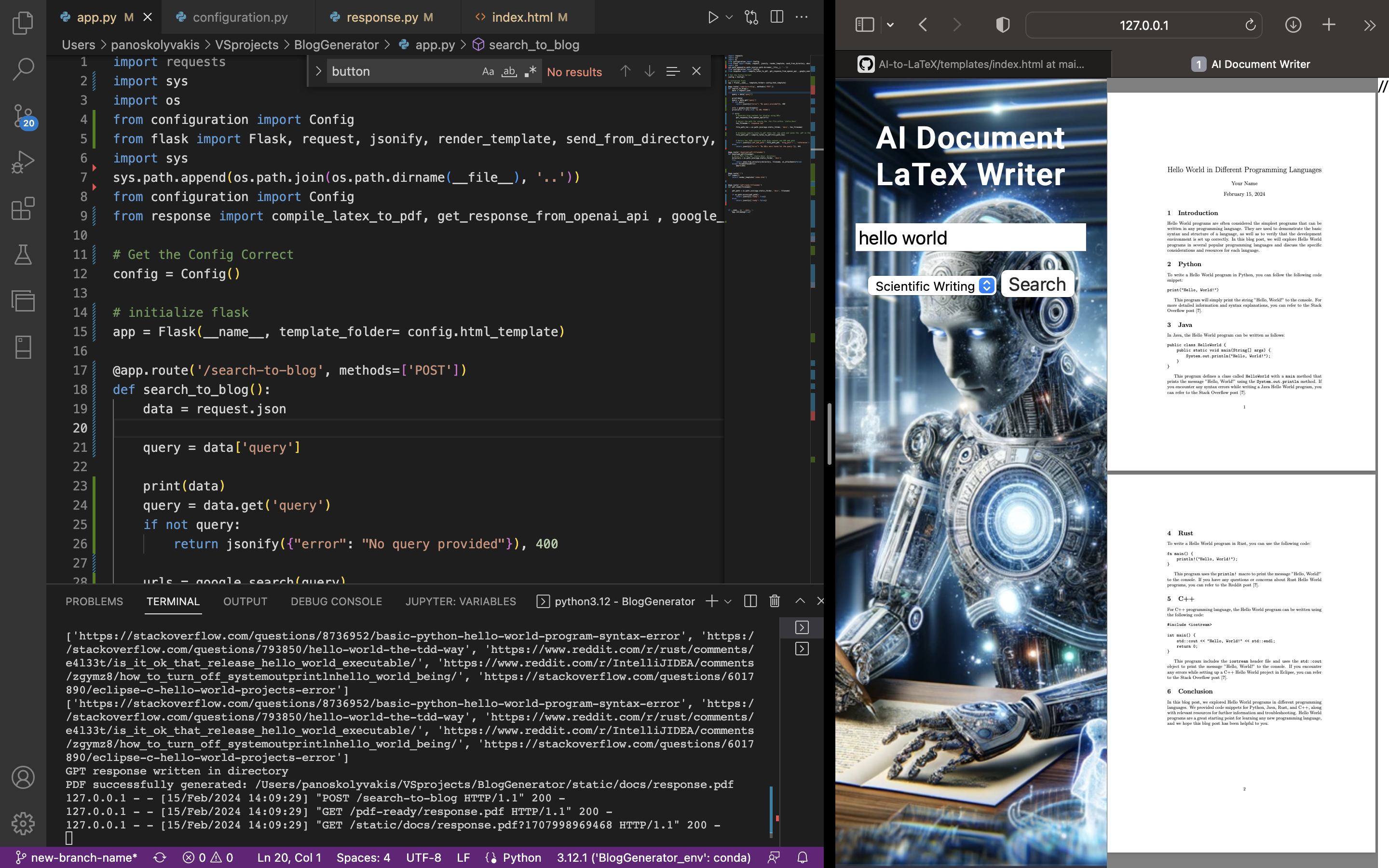Switch to the response.py tab
This screenshot has height=868, width=1389.
pyautogui.click(x=382, y=17)
